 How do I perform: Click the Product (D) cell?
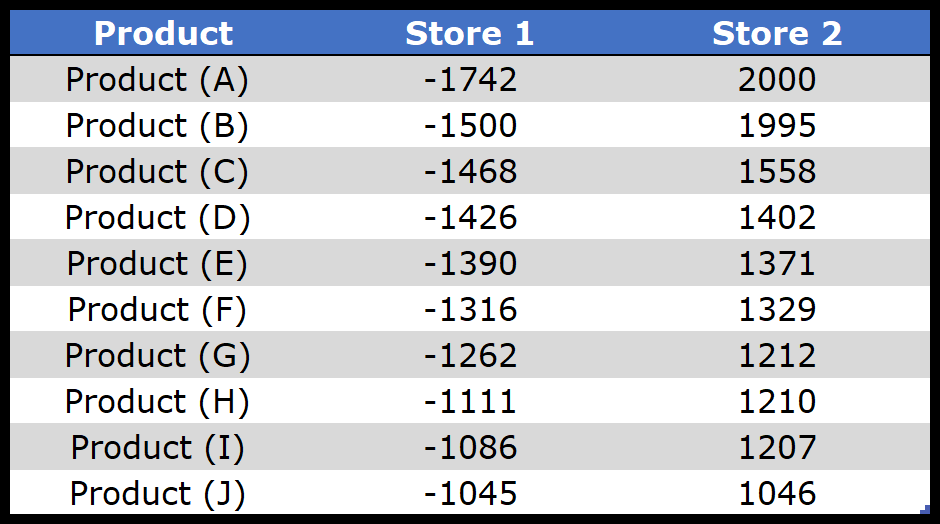pyautogui.click(x=157, y=217)
